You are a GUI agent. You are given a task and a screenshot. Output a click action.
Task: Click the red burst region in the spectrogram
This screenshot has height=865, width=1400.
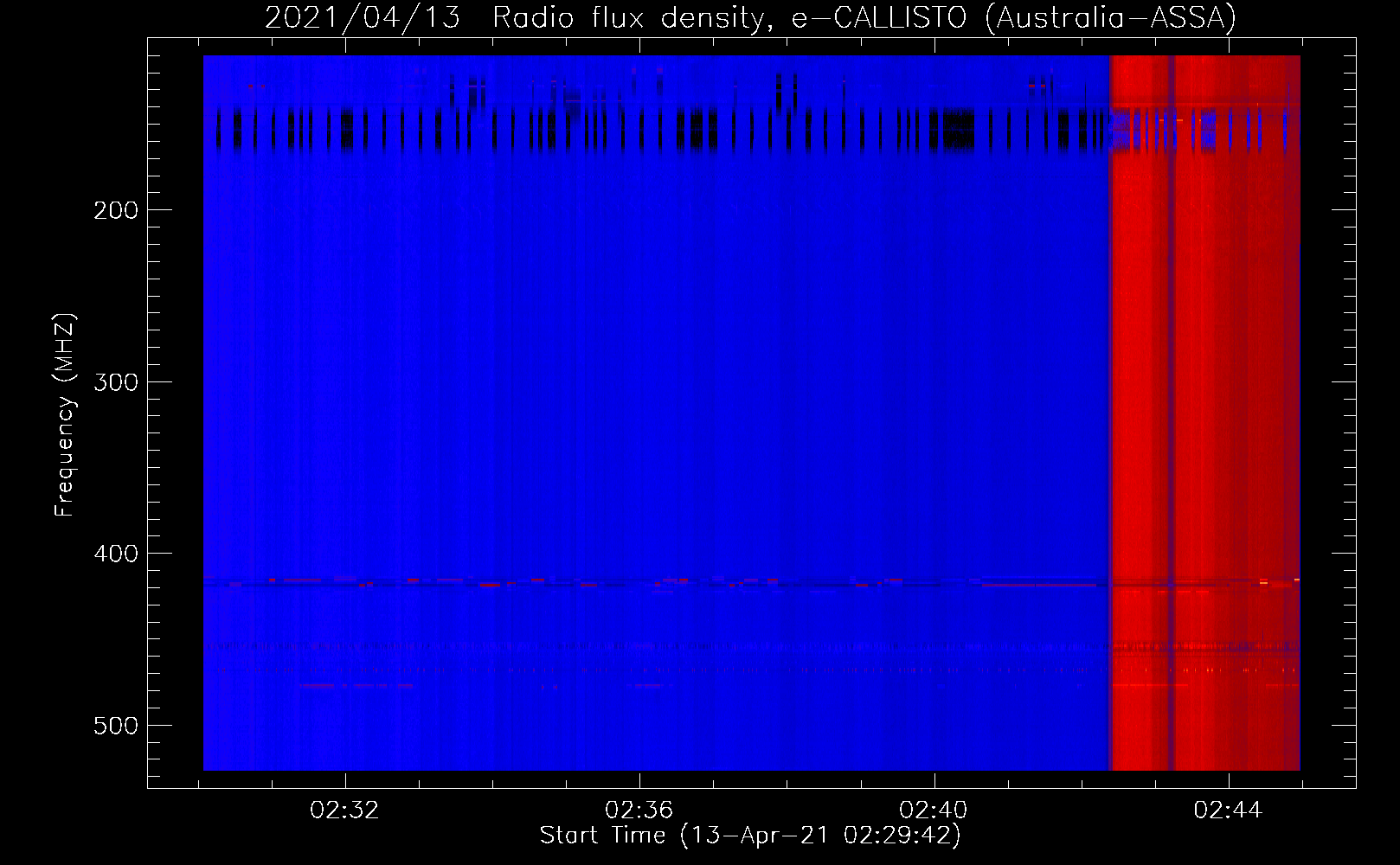[x=1205, y=413]
